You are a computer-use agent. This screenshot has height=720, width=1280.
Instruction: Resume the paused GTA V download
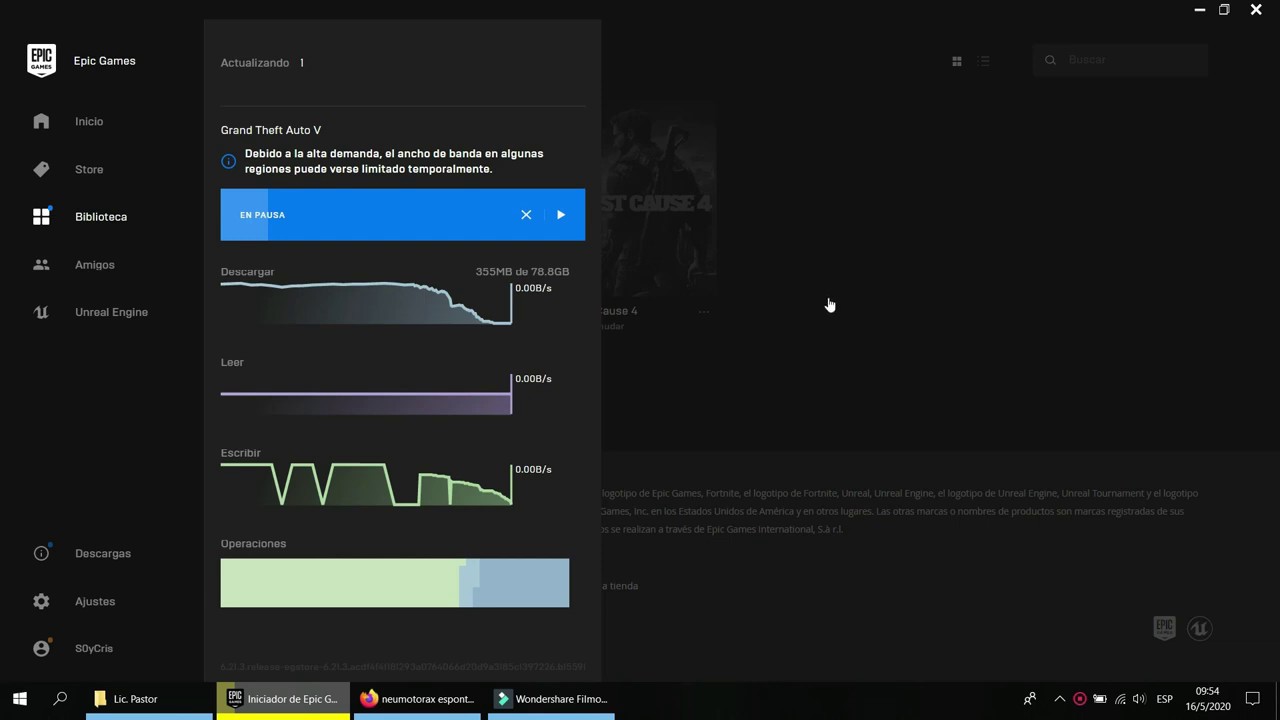click(x=561, y=215)
